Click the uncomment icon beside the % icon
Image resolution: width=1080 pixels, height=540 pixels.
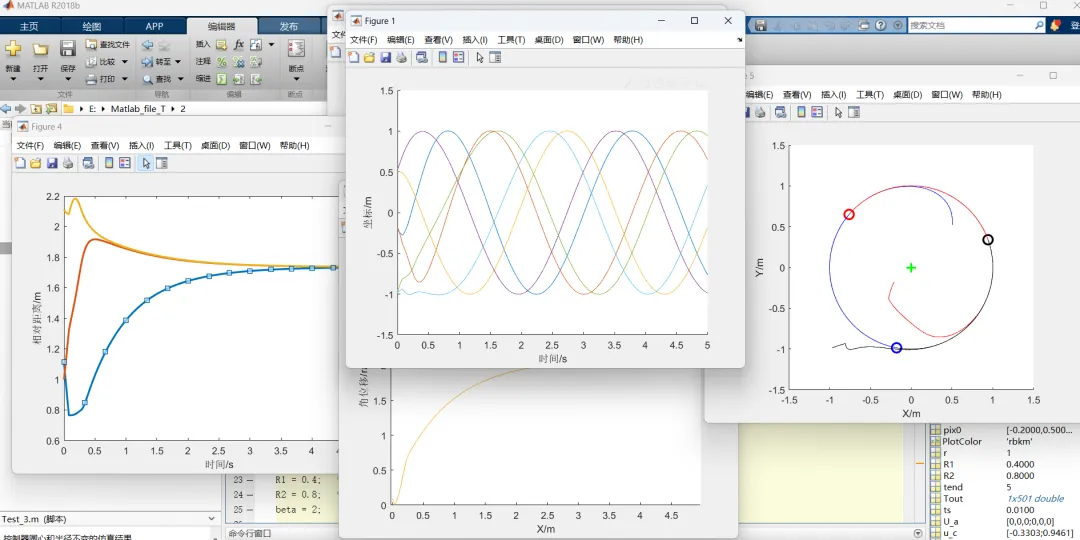coord(239,62)
